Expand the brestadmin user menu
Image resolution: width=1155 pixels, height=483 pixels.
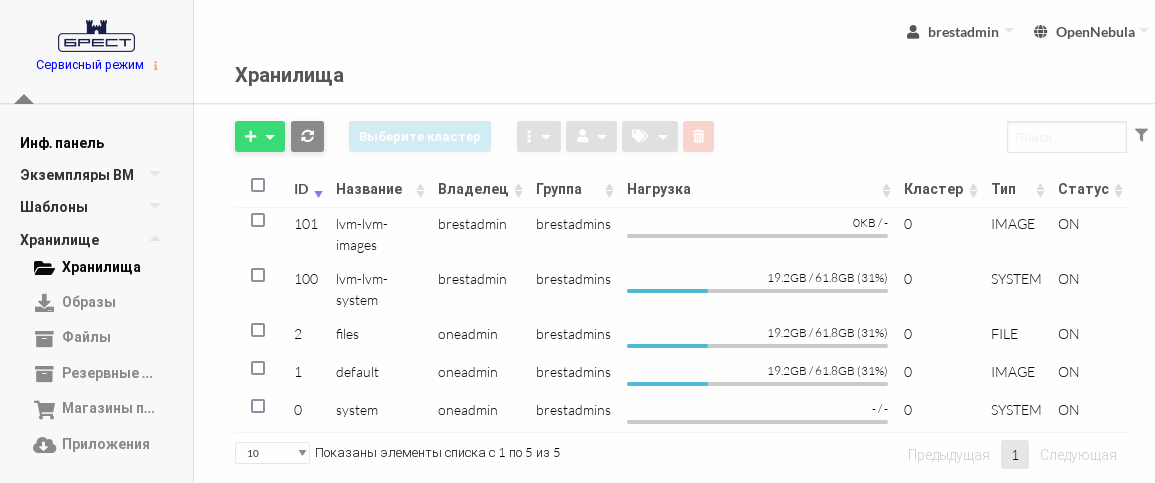[962, 32]
